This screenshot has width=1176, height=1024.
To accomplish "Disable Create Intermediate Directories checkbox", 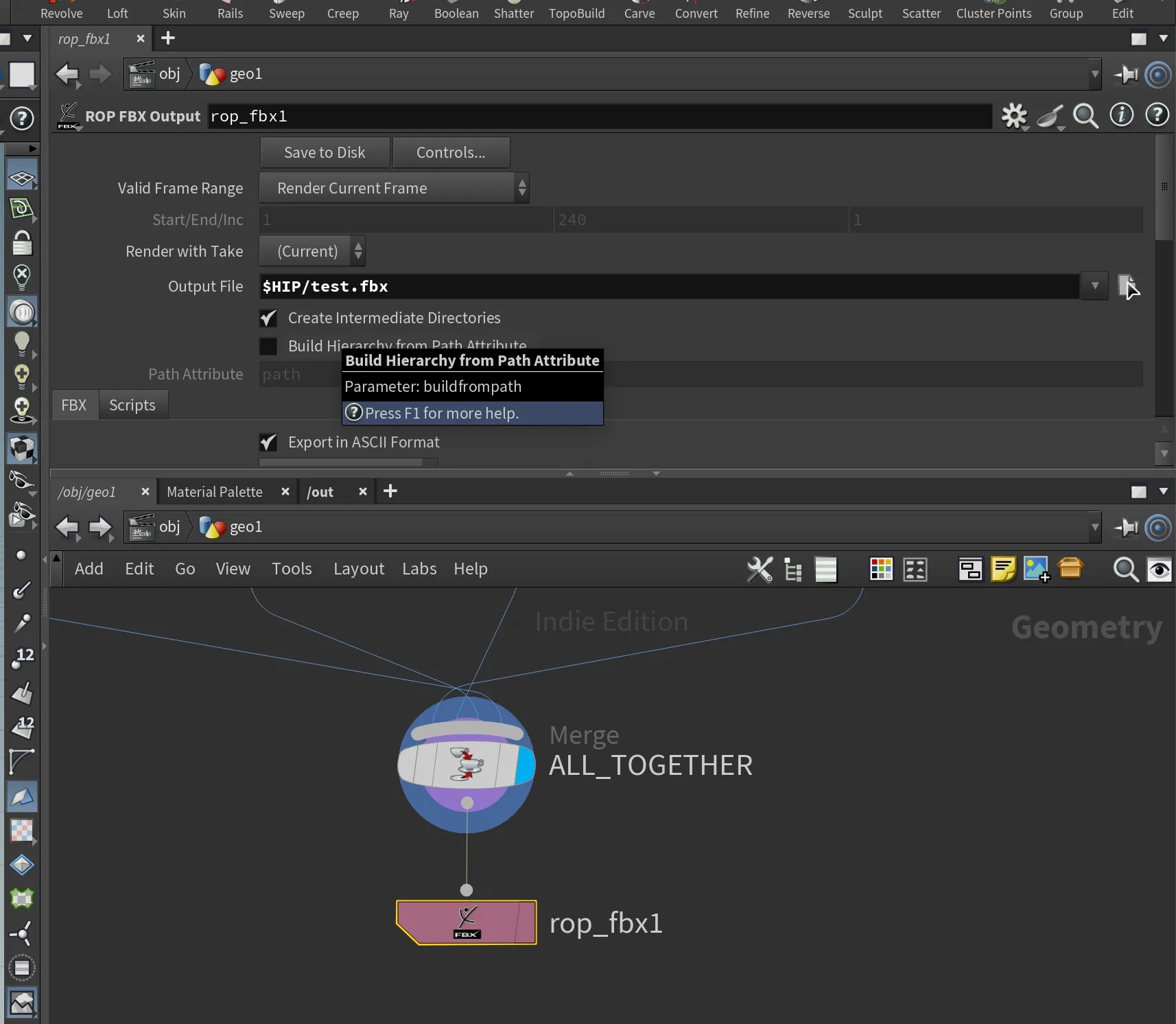I will (x=268, y=318).
